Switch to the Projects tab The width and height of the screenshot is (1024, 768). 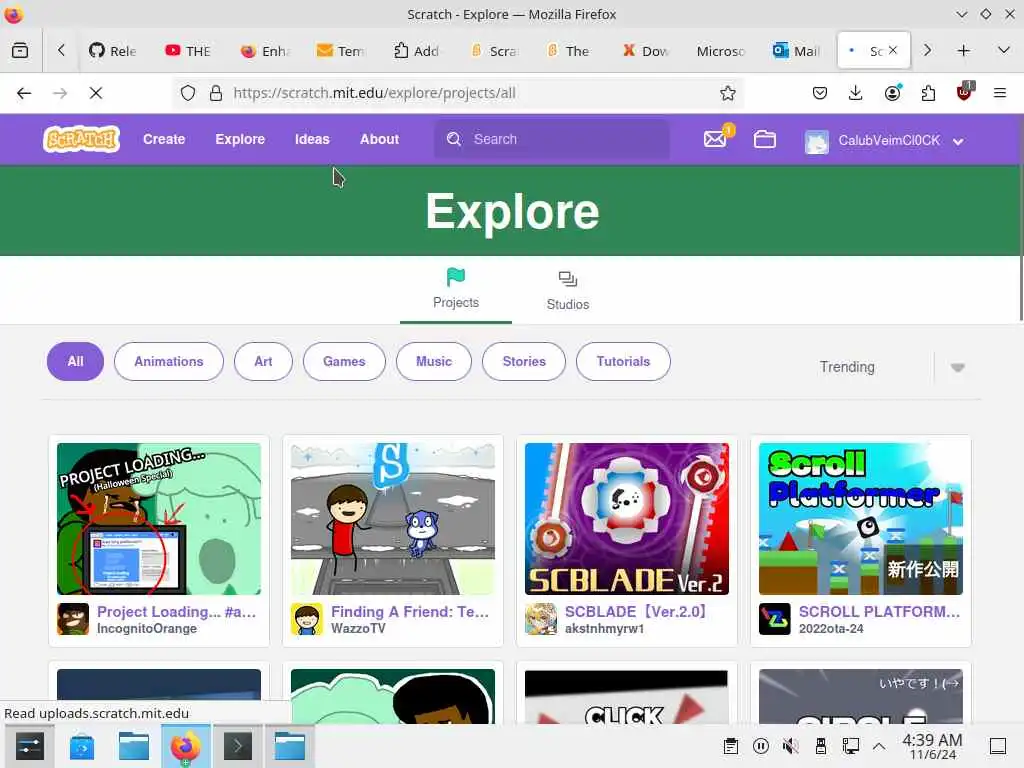[x=456, y=289]
